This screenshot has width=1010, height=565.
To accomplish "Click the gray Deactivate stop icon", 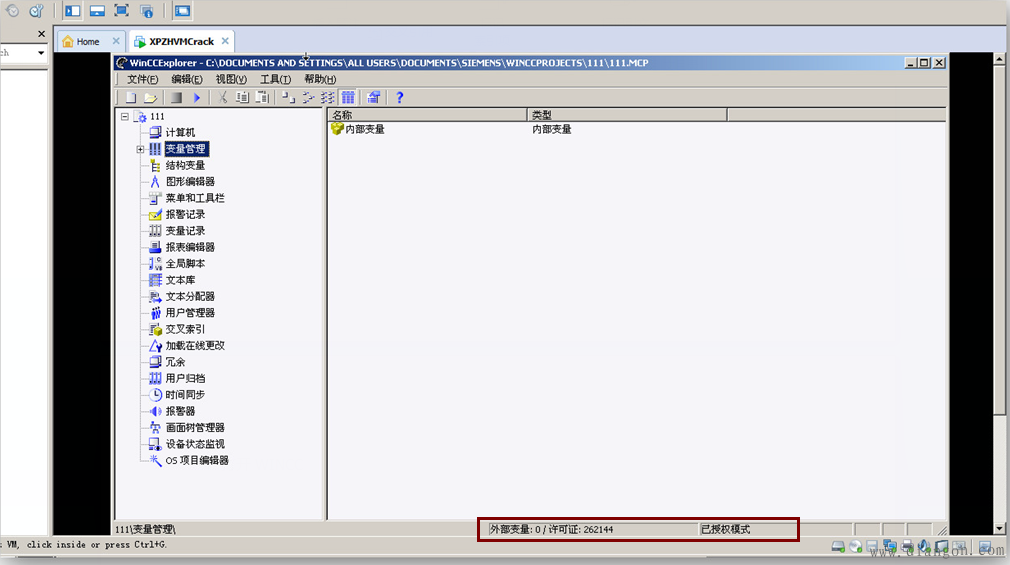I will click(176, 98).
